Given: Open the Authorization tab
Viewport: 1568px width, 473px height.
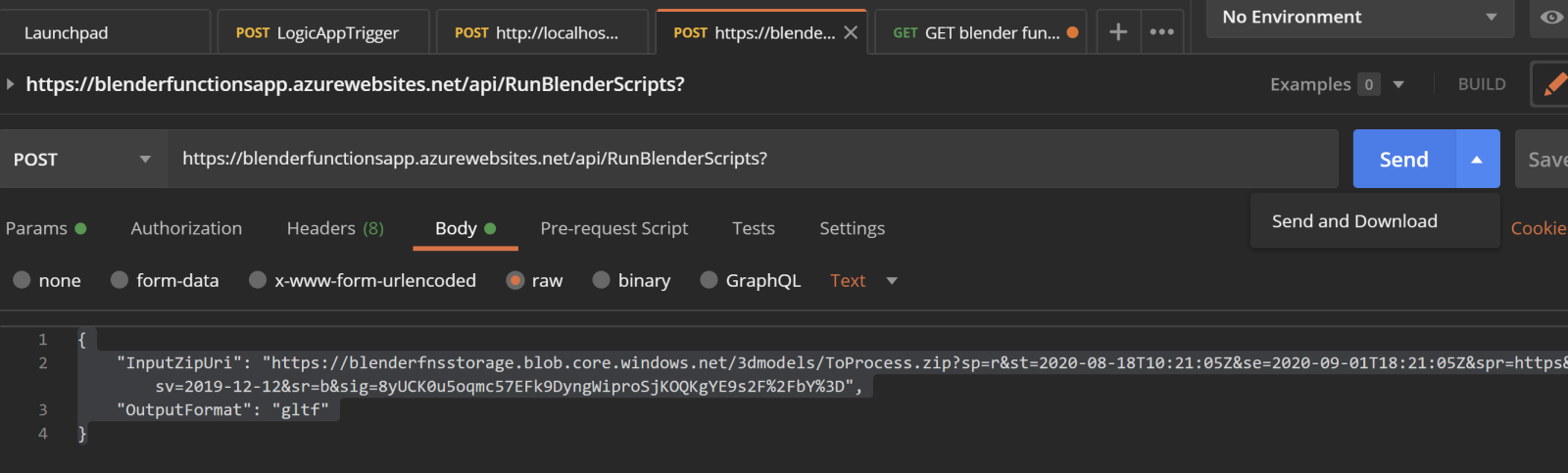Looking at the screenshot, I should 186,228.
